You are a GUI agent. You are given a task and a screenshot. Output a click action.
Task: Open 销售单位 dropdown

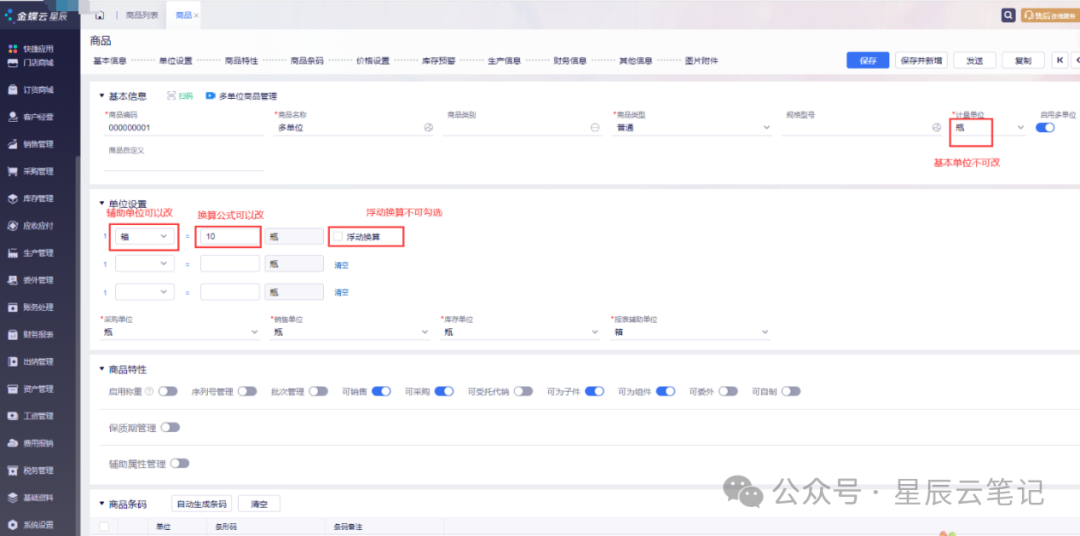pyautogui.click(x=350, y=332)
